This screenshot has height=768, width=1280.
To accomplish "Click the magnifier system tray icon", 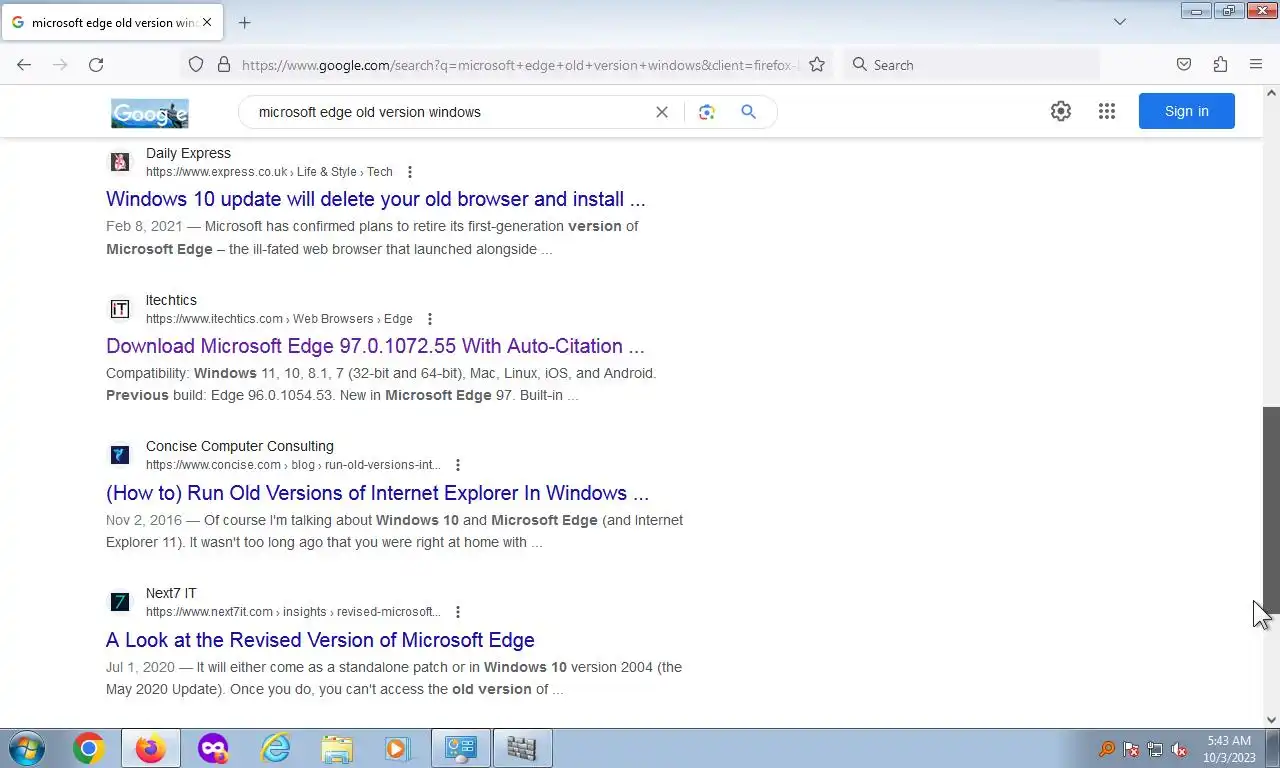I will (x=1107, y=749).
